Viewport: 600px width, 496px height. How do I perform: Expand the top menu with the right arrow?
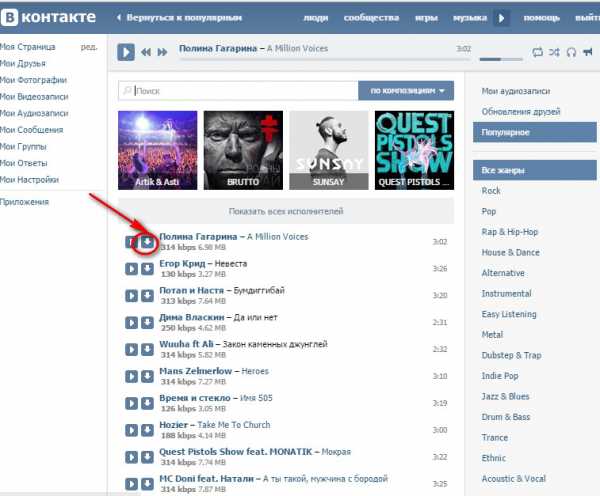[x=501, y=18]
